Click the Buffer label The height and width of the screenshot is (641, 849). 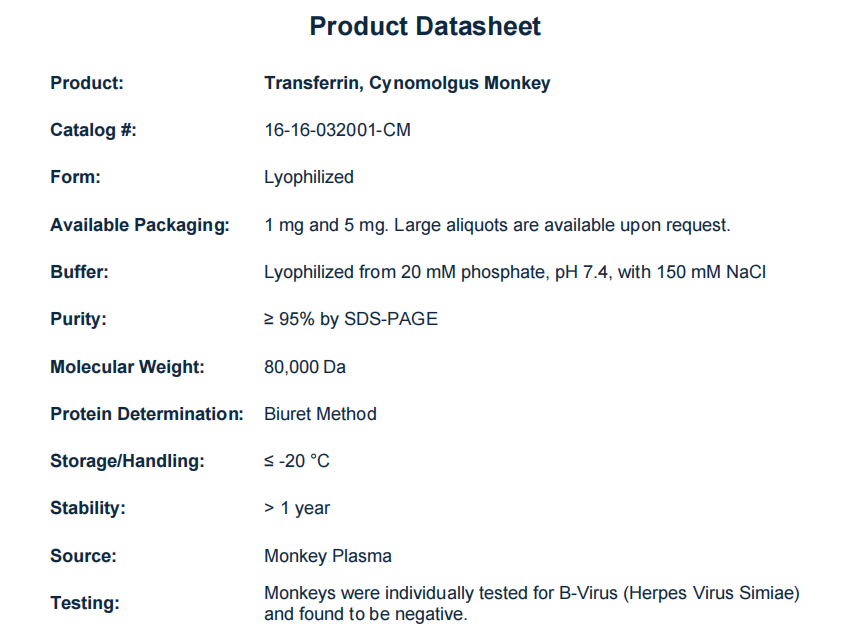[79, 272]
